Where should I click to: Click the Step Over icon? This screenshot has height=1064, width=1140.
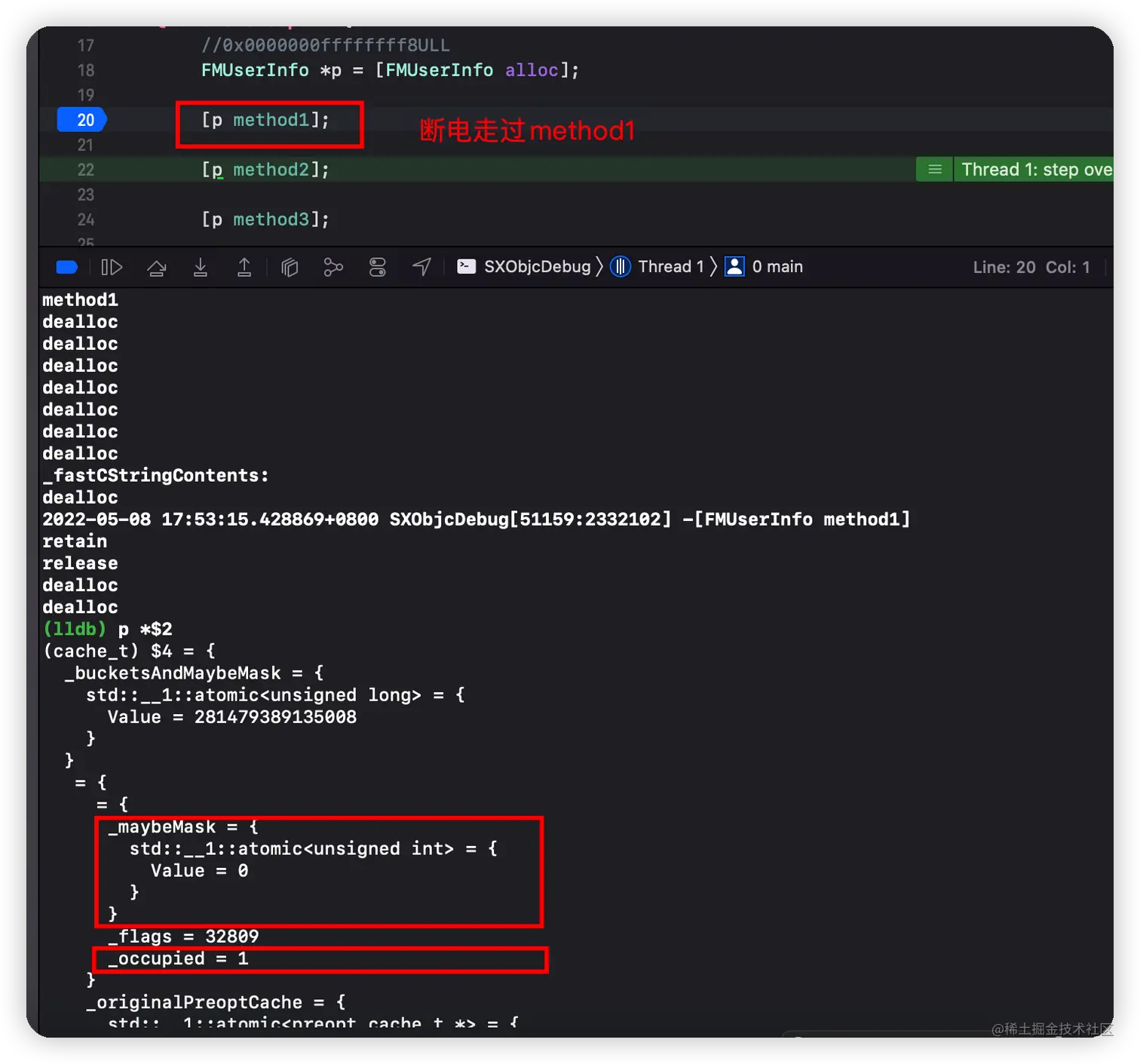[157, 267]
